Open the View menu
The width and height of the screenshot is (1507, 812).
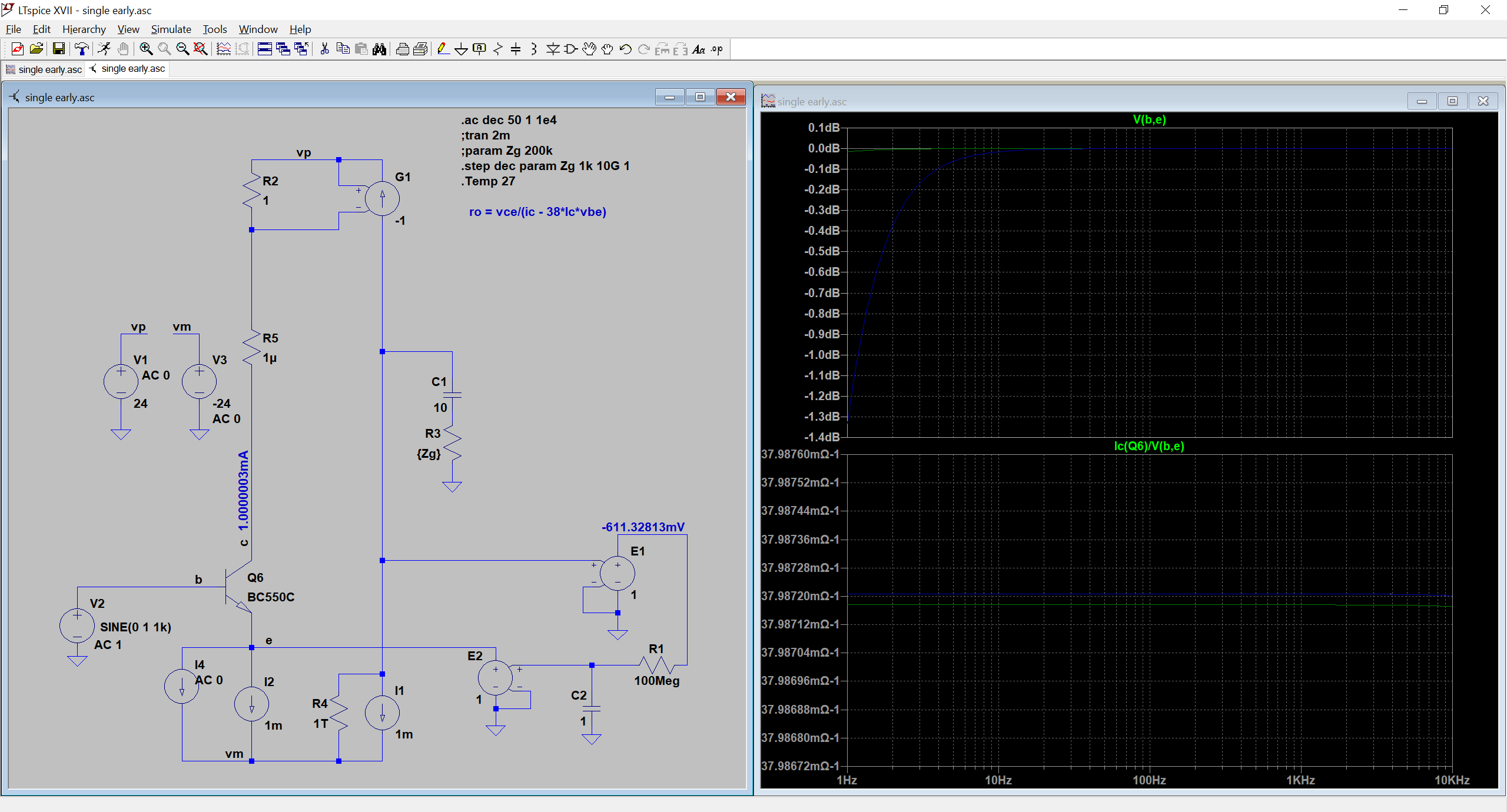(128, 29)
